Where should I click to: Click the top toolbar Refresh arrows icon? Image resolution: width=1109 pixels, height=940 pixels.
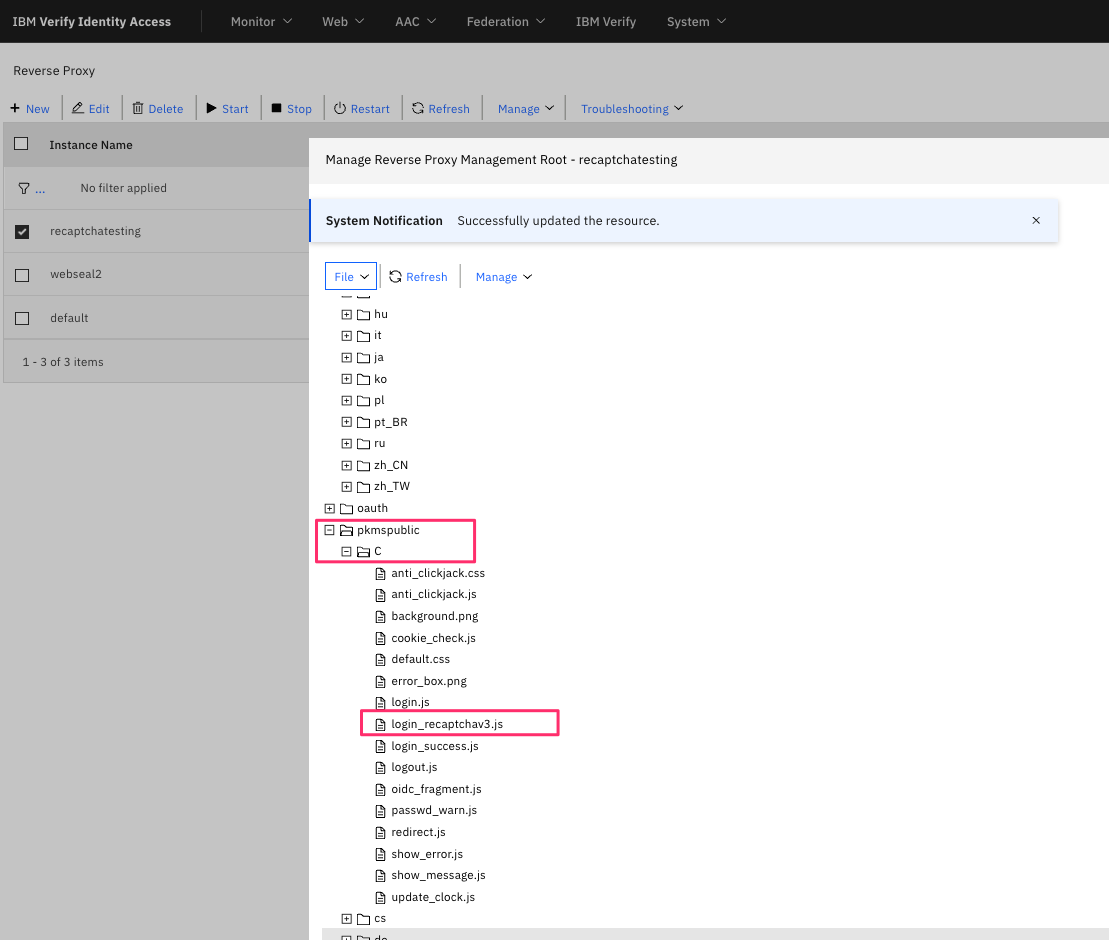[418, 108]
